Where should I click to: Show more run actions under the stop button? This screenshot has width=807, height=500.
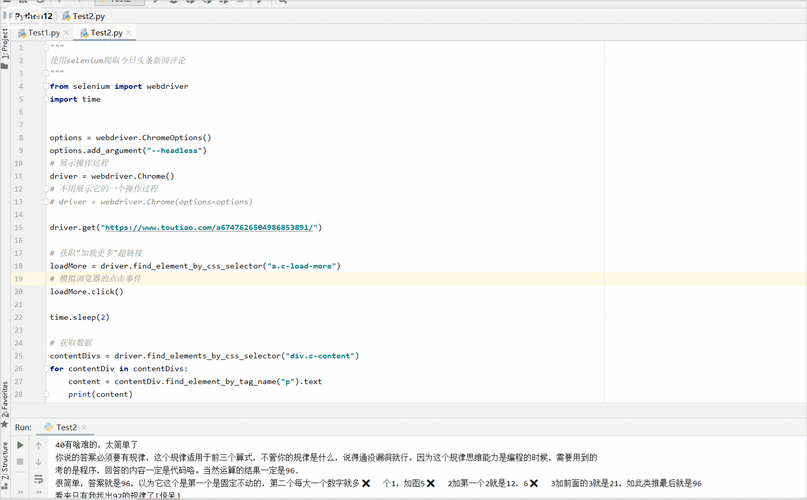point(20,492)
